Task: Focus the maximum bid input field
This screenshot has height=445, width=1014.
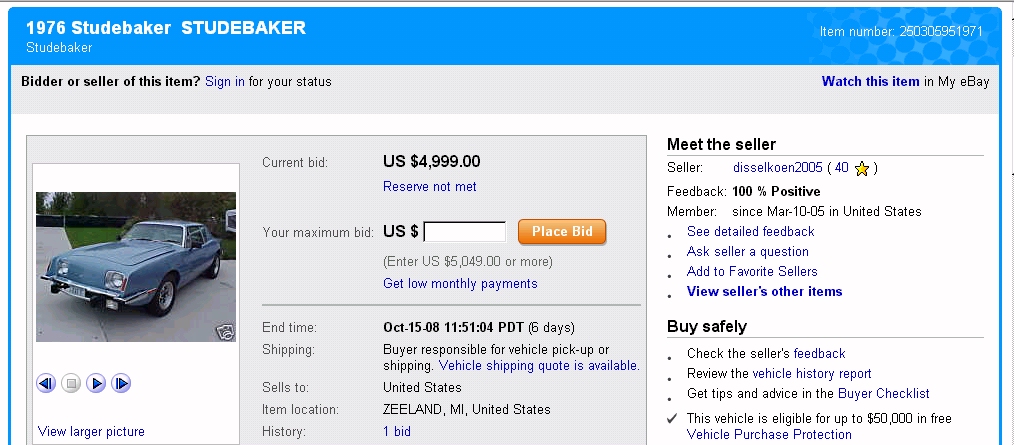Action: point(465,232)
